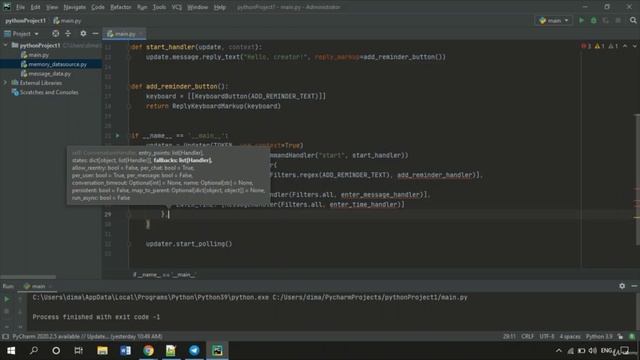Go to next highlighted error arrow
Image resolution: width=640 pixels, height=360 pixels.
pos(634,46)
